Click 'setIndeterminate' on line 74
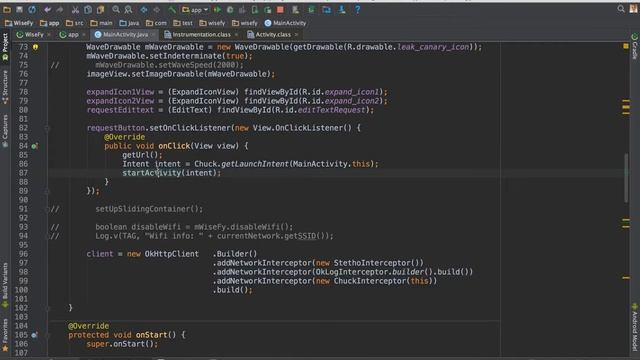This screenshot has height=360, width=640. [x=186, y=56]
